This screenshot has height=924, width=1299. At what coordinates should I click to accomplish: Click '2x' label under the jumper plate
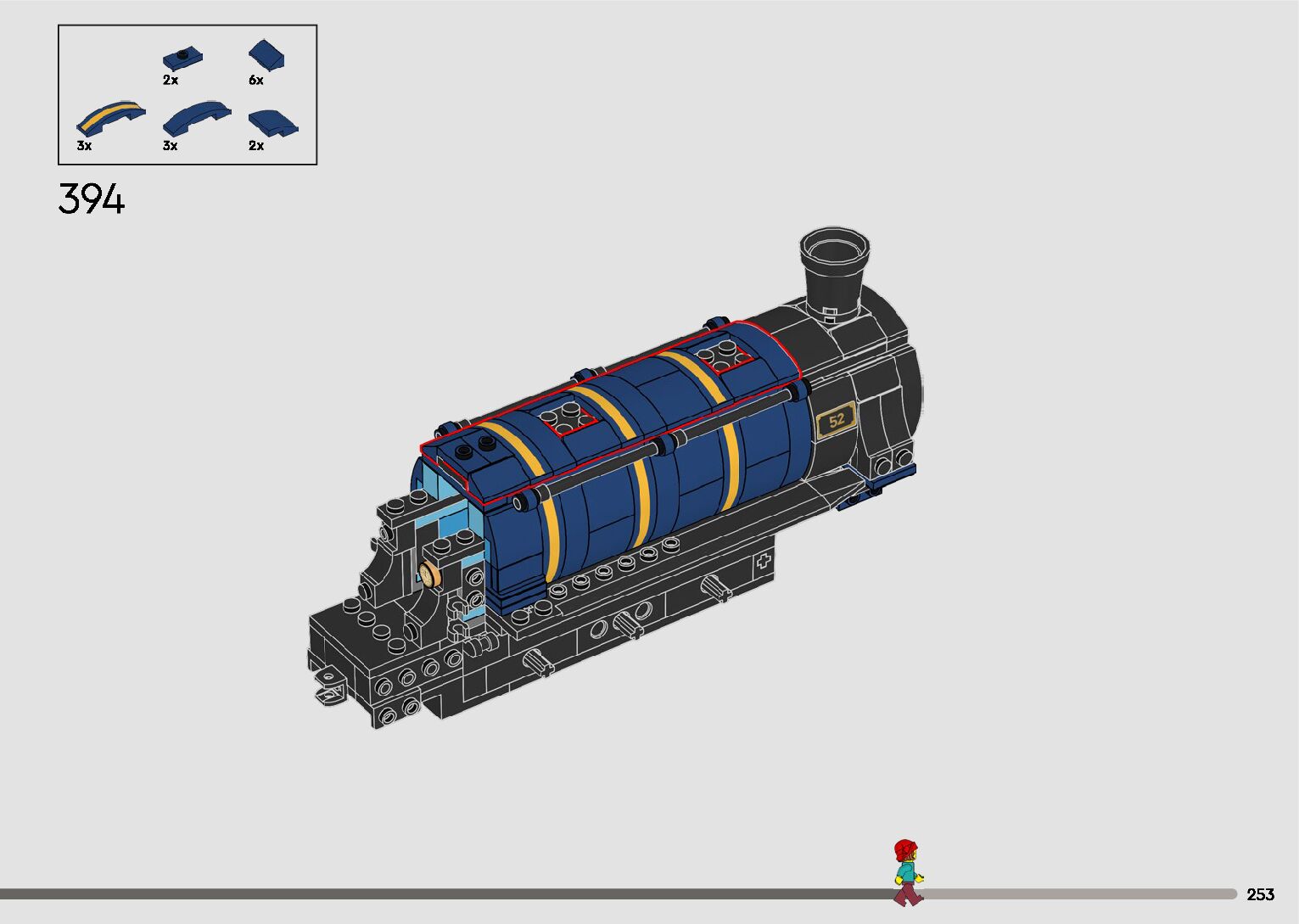pos(171,81)
